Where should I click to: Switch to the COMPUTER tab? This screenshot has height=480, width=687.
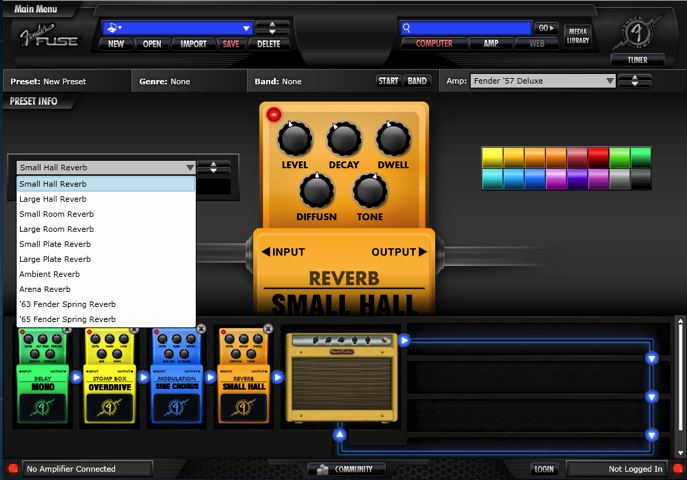[434, 43]
